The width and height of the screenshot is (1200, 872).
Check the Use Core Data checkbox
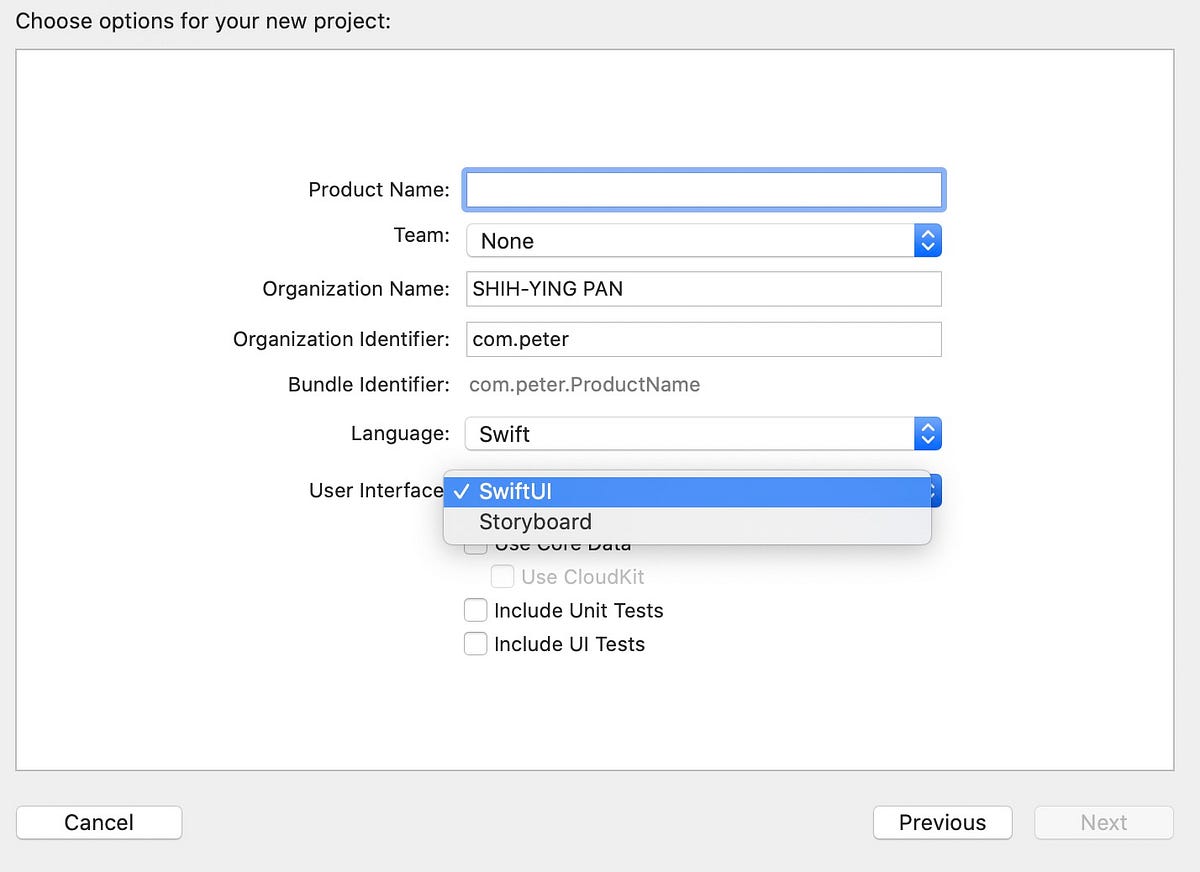click(475, 543)
